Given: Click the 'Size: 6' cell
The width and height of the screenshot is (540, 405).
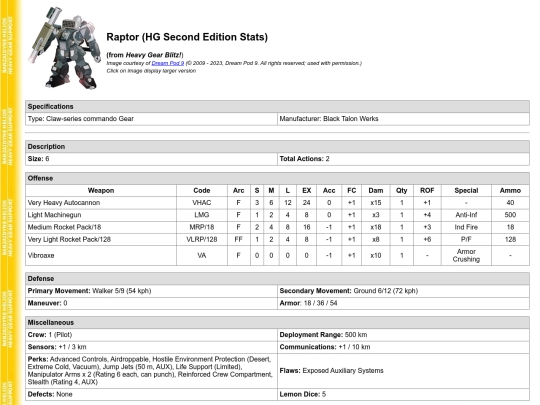Looking at the screenshot, I should pos(151,159).
